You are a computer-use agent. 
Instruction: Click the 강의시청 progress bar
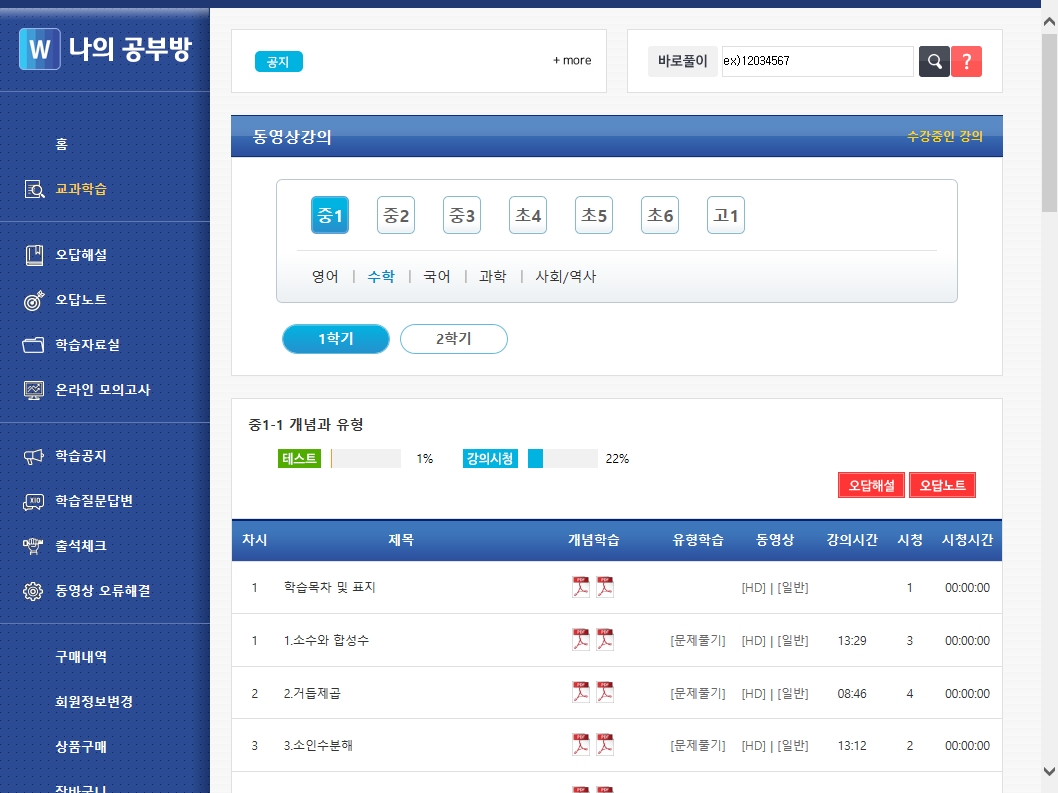(x=561, y=459)
